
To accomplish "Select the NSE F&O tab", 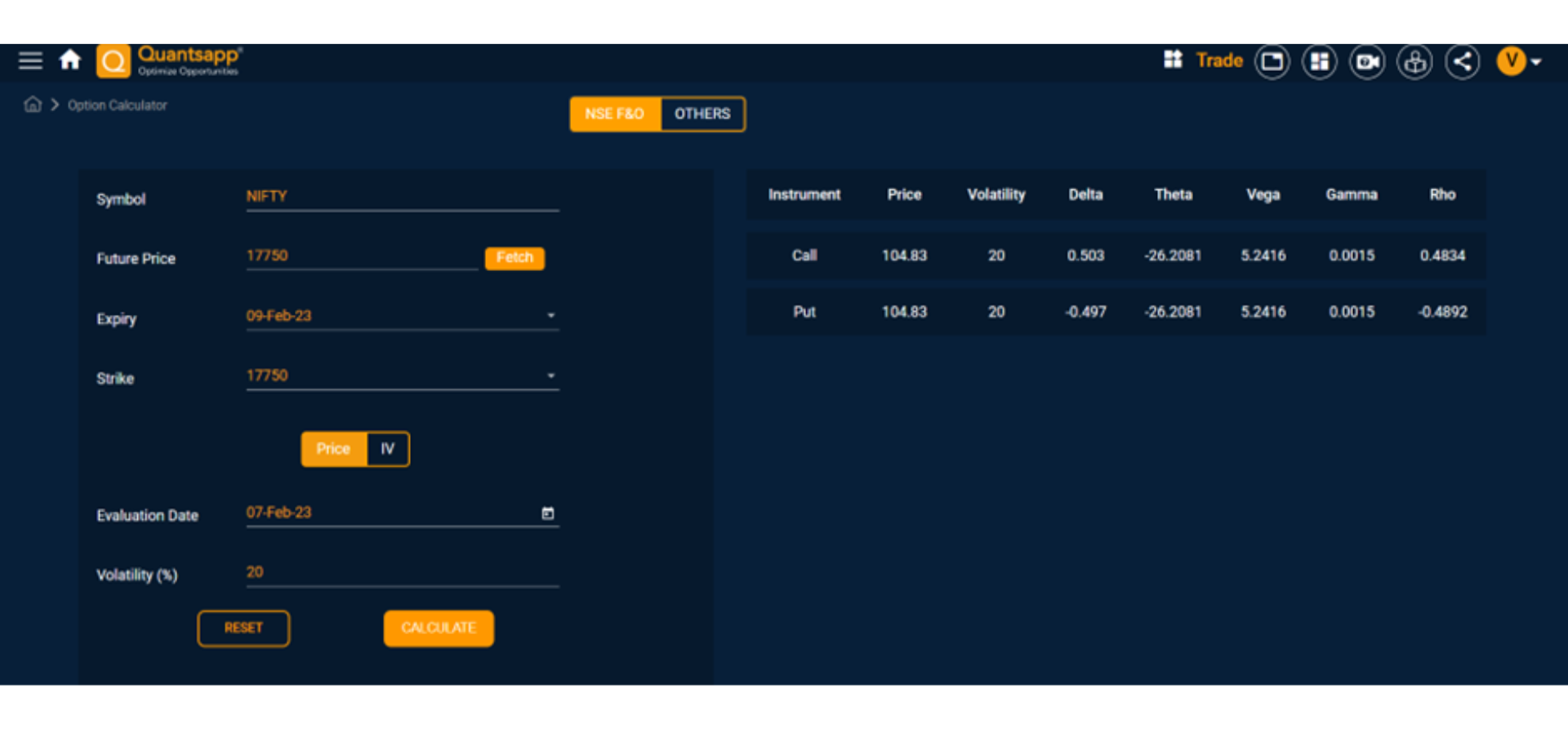I will [x=614, y=114].
